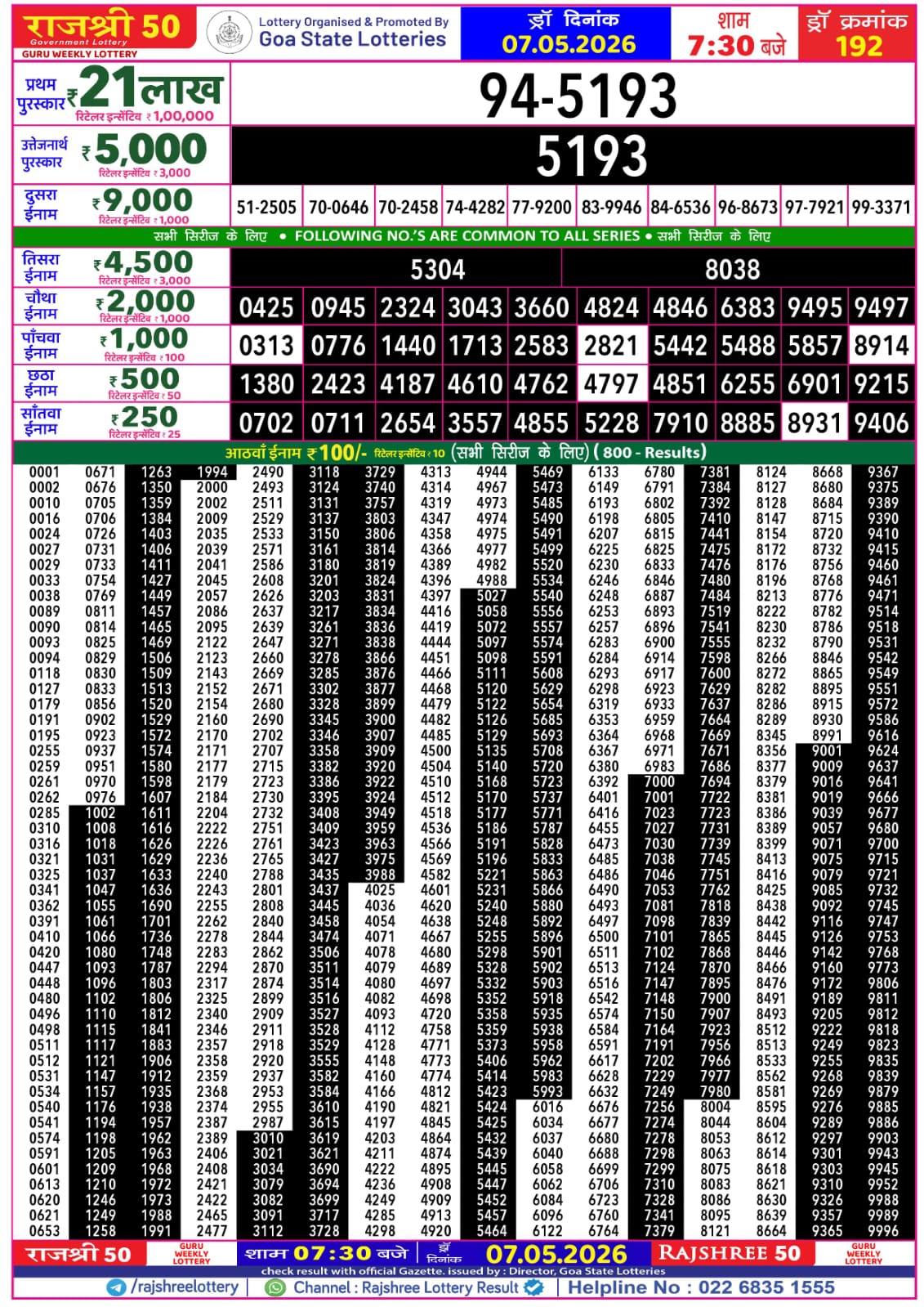The image size is (924, 1307).
Task: Open the /rajshreelottery Telegram handle
Action: click(185, 1287)
